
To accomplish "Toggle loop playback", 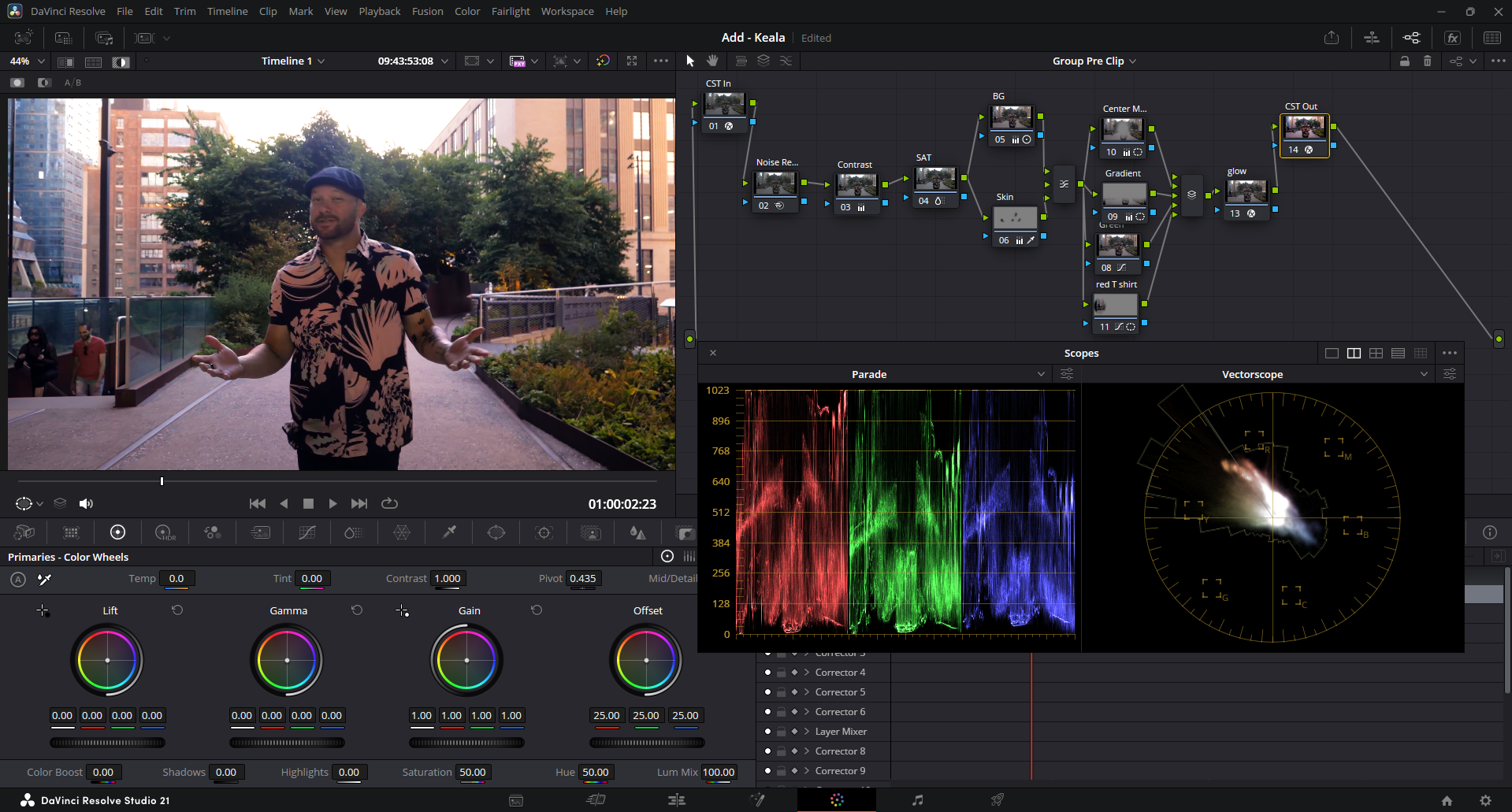I will pyautogui.click(x=389, y=504).
